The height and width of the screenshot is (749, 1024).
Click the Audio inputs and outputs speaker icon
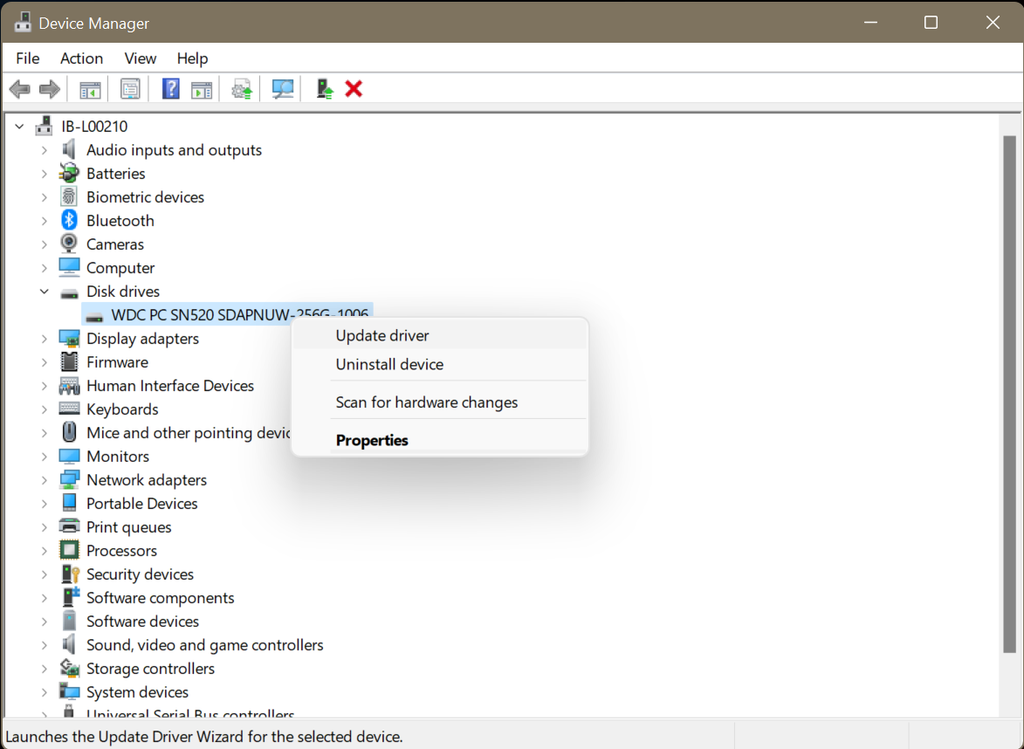(x=69, y=150)
